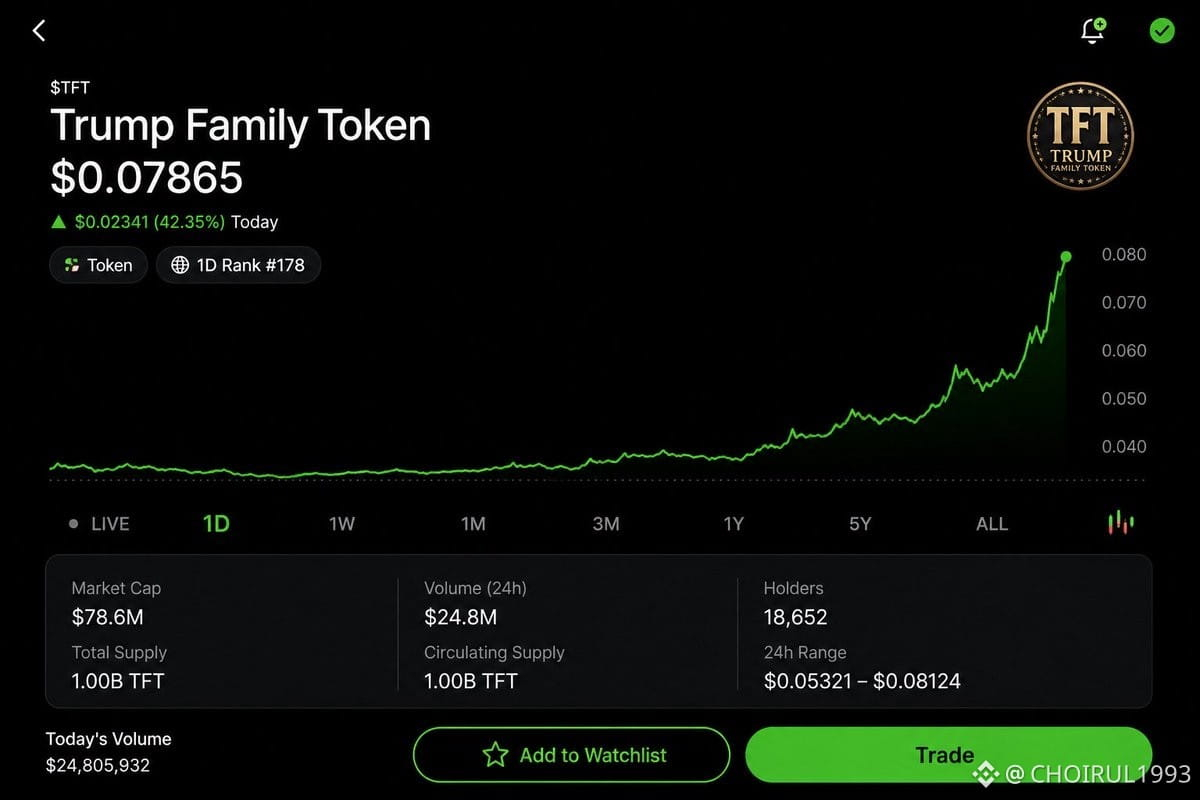Add to Watchlist
This screenshot has height=800, width=1200.
(x=571, y=755)
